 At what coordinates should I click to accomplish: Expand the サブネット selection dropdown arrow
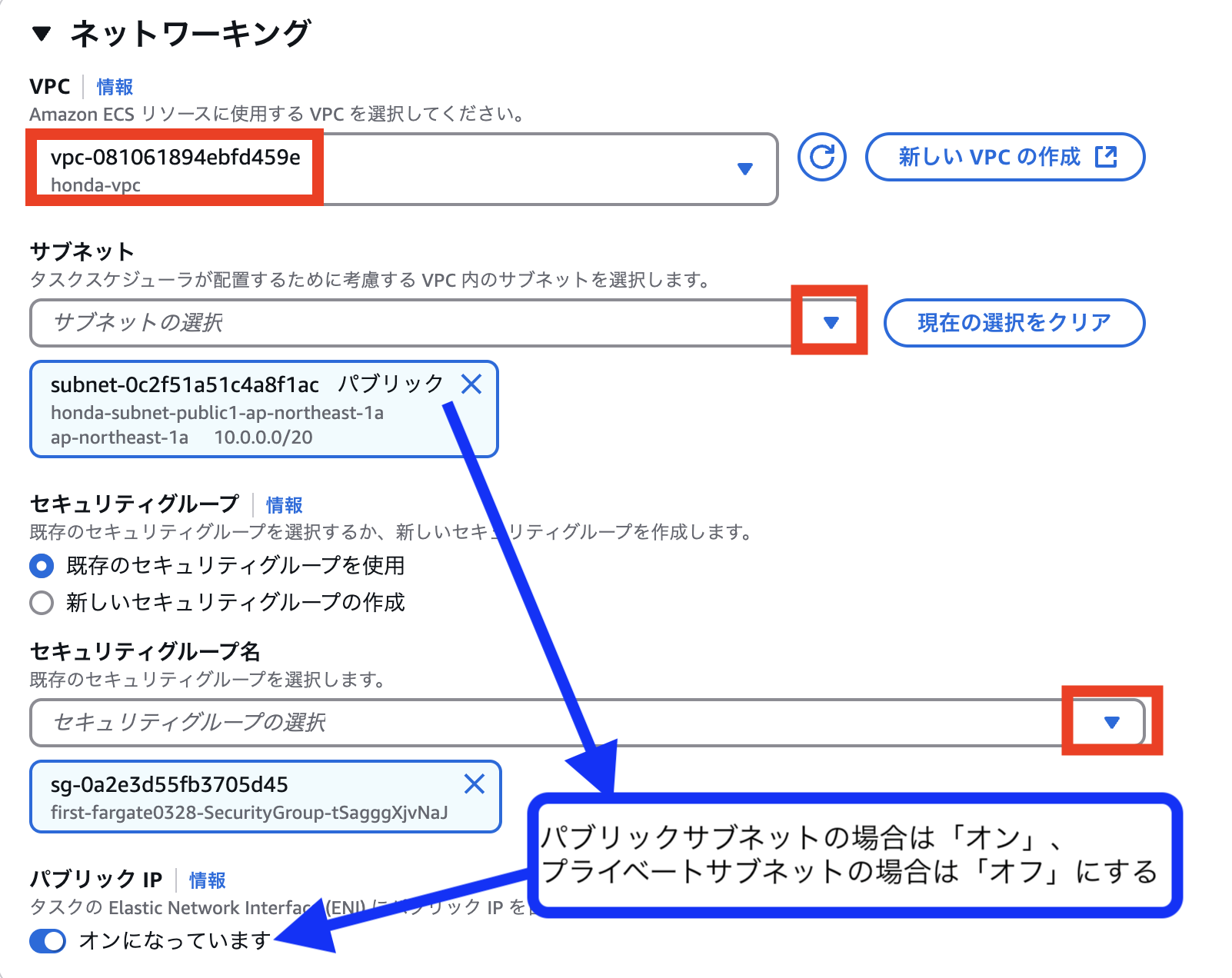point(831,323)
